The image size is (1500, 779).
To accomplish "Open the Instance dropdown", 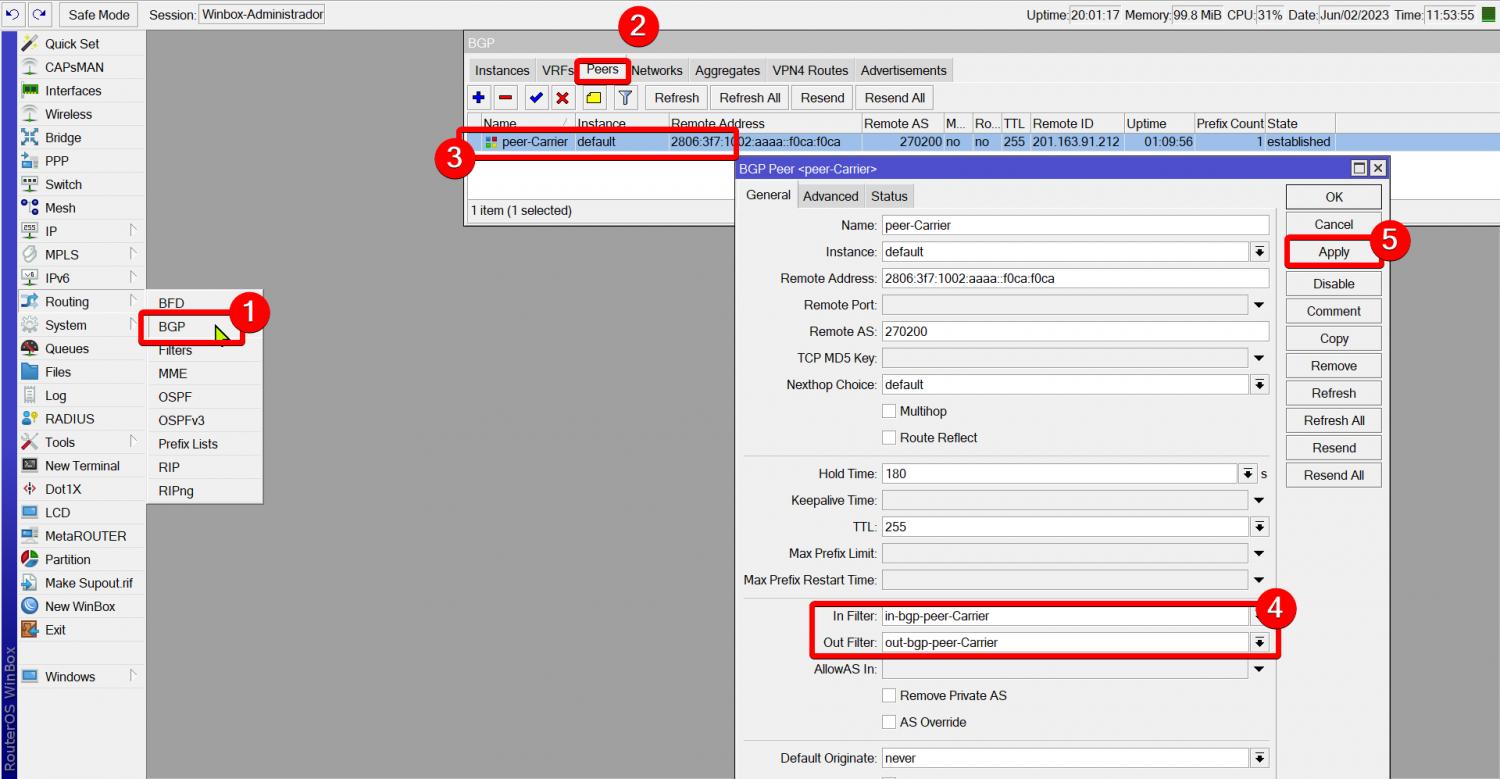I will pyautogui.click(x=1259, y=252).
